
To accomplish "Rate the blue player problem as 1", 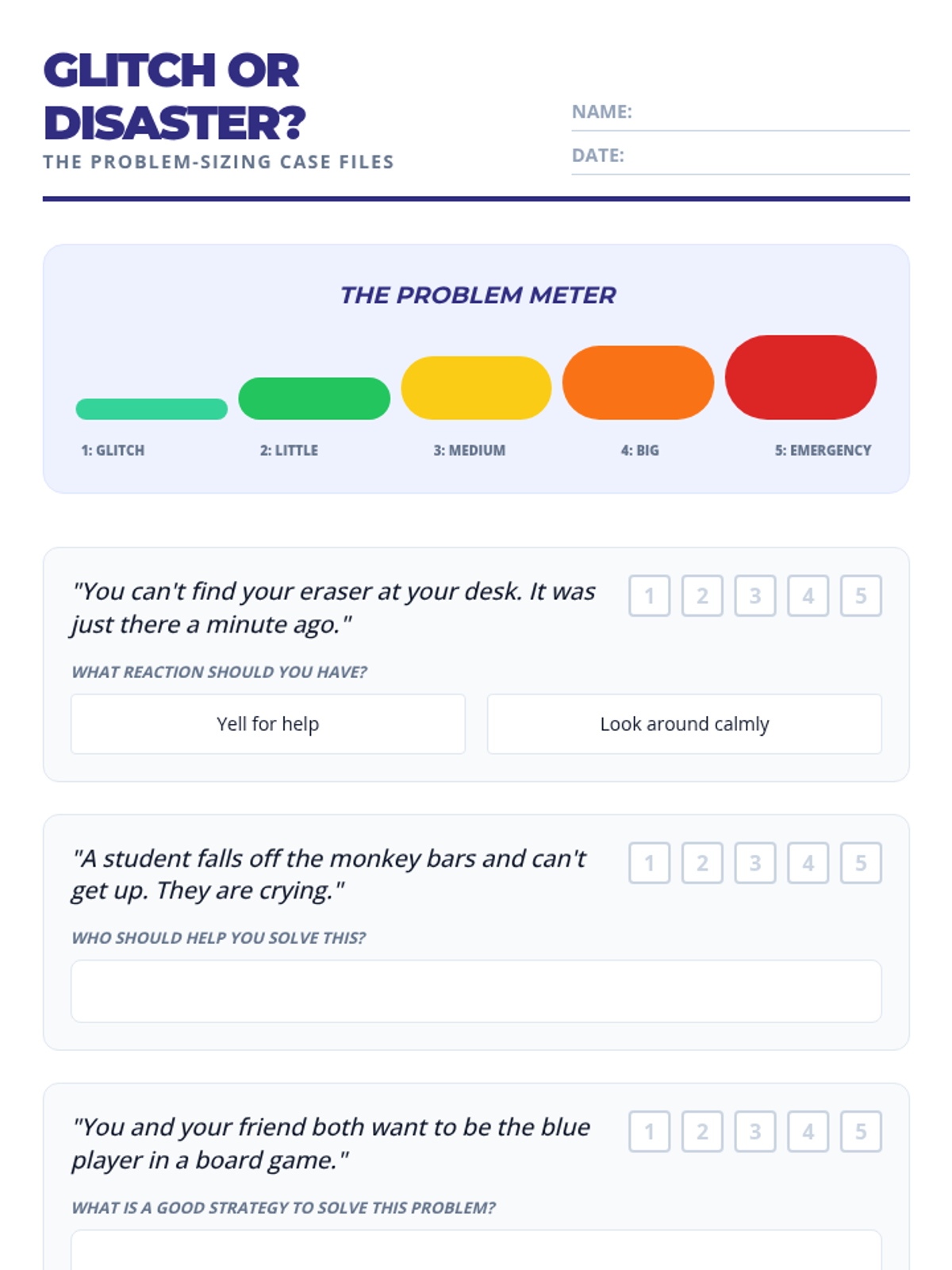I will (649, 1131).
